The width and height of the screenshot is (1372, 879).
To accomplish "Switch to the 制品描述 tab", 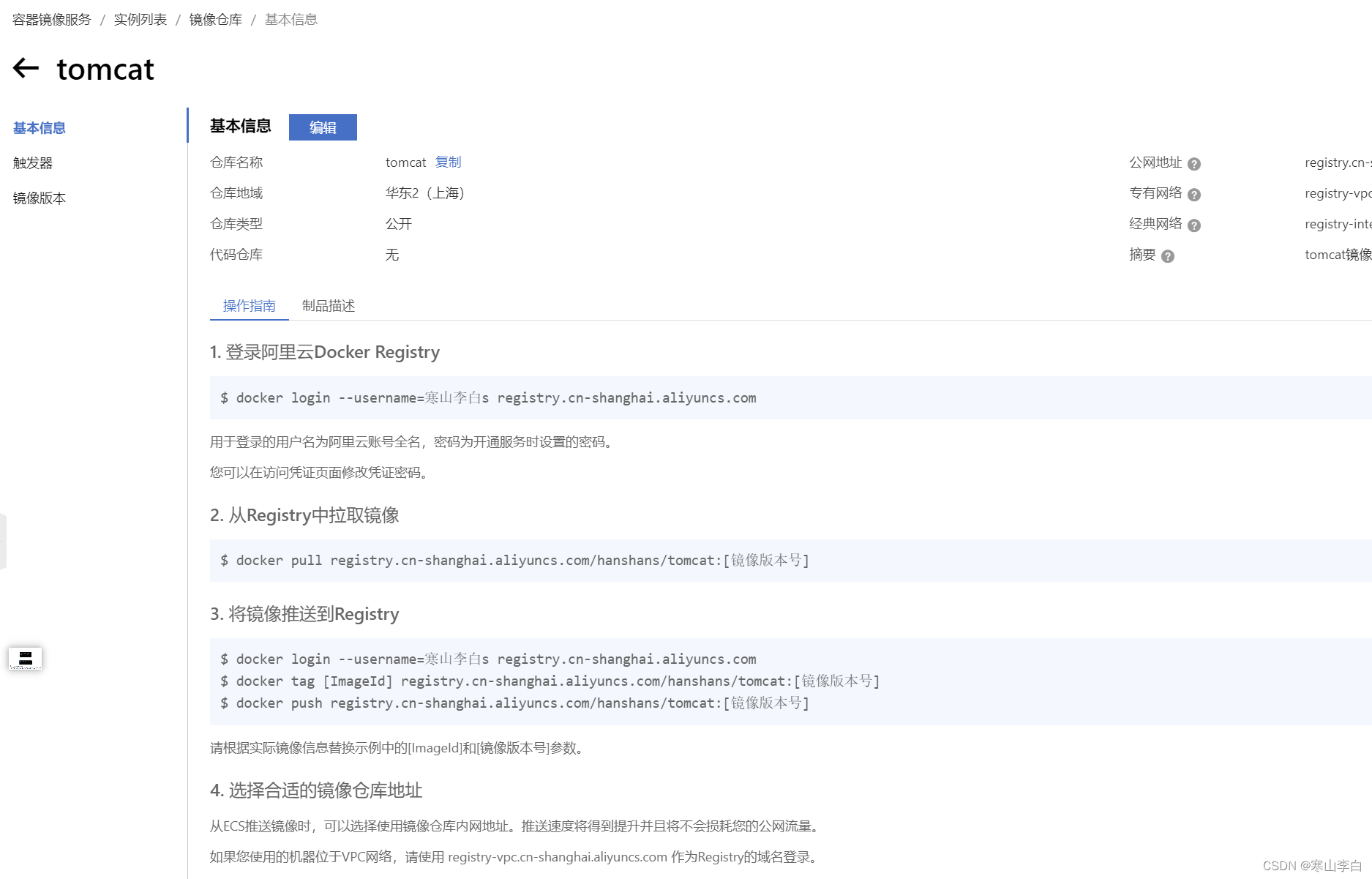I will pyautogui.click(x=329, y=306).
